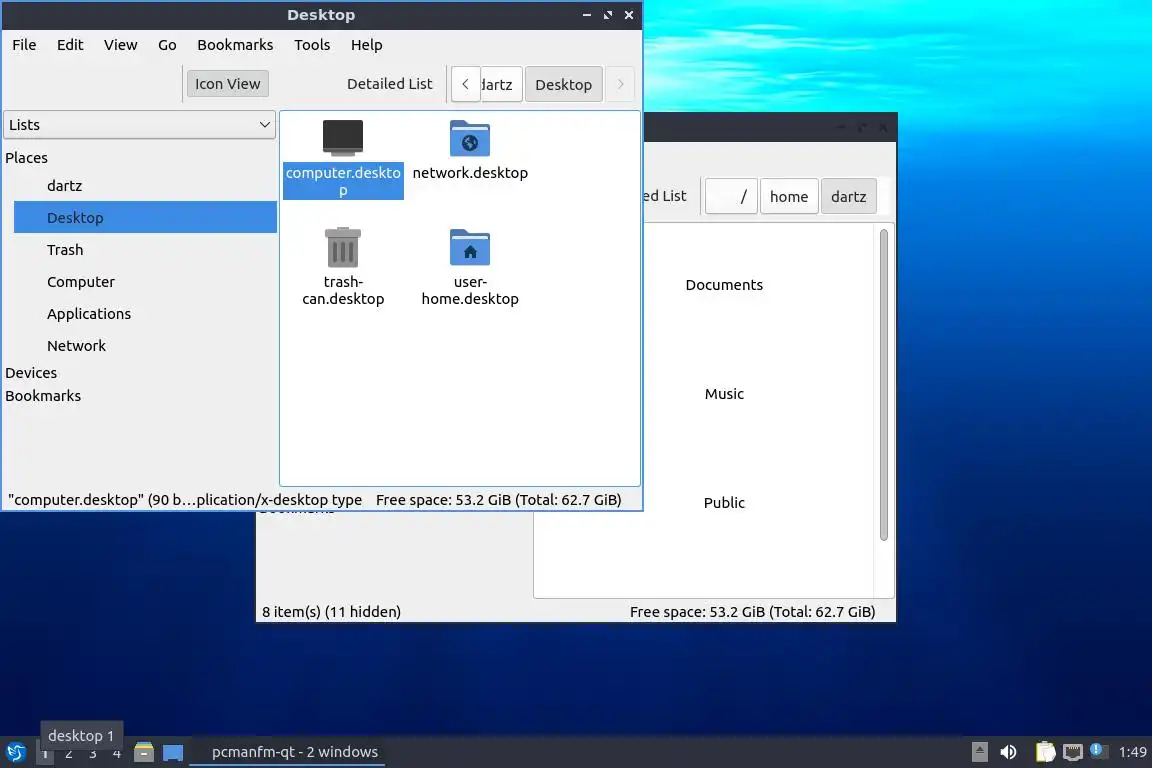Click the clock showing 1:49
The image size is (1152, 768).
1132,752
